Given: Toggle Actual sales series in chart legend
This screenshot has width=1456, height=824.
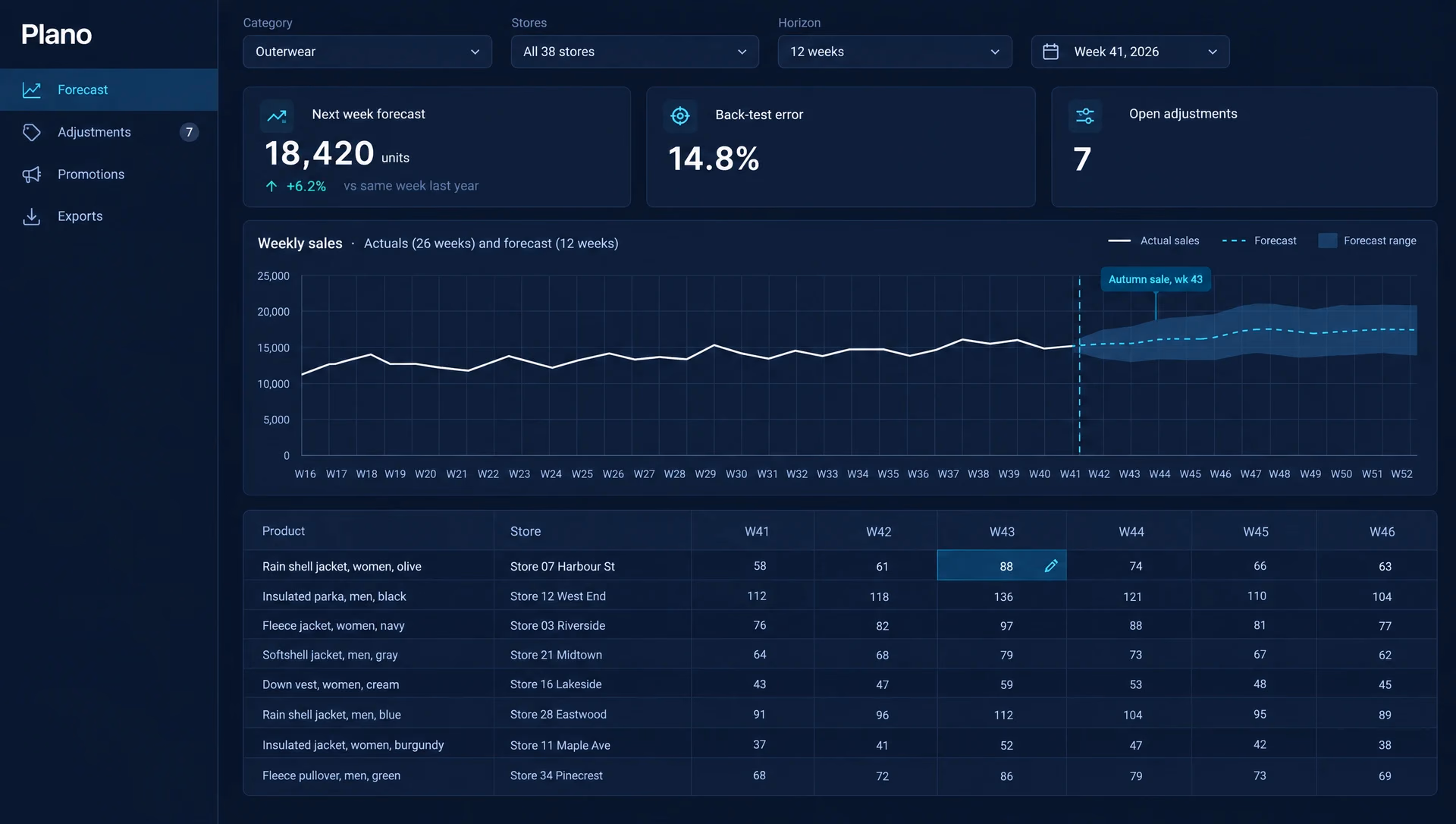Looking at the screenshot, I should coord(1153,241).
